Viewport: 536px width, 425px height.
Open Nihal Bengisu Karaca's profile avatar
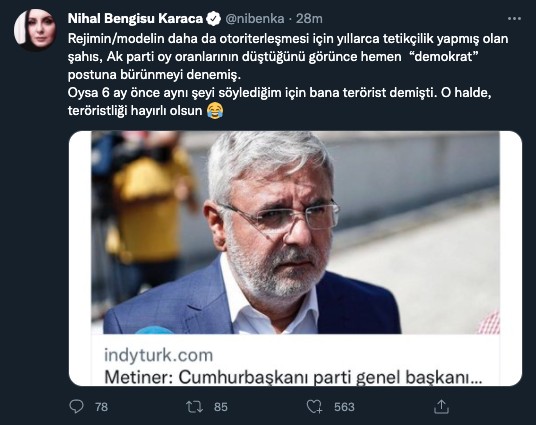coord(35,30)
